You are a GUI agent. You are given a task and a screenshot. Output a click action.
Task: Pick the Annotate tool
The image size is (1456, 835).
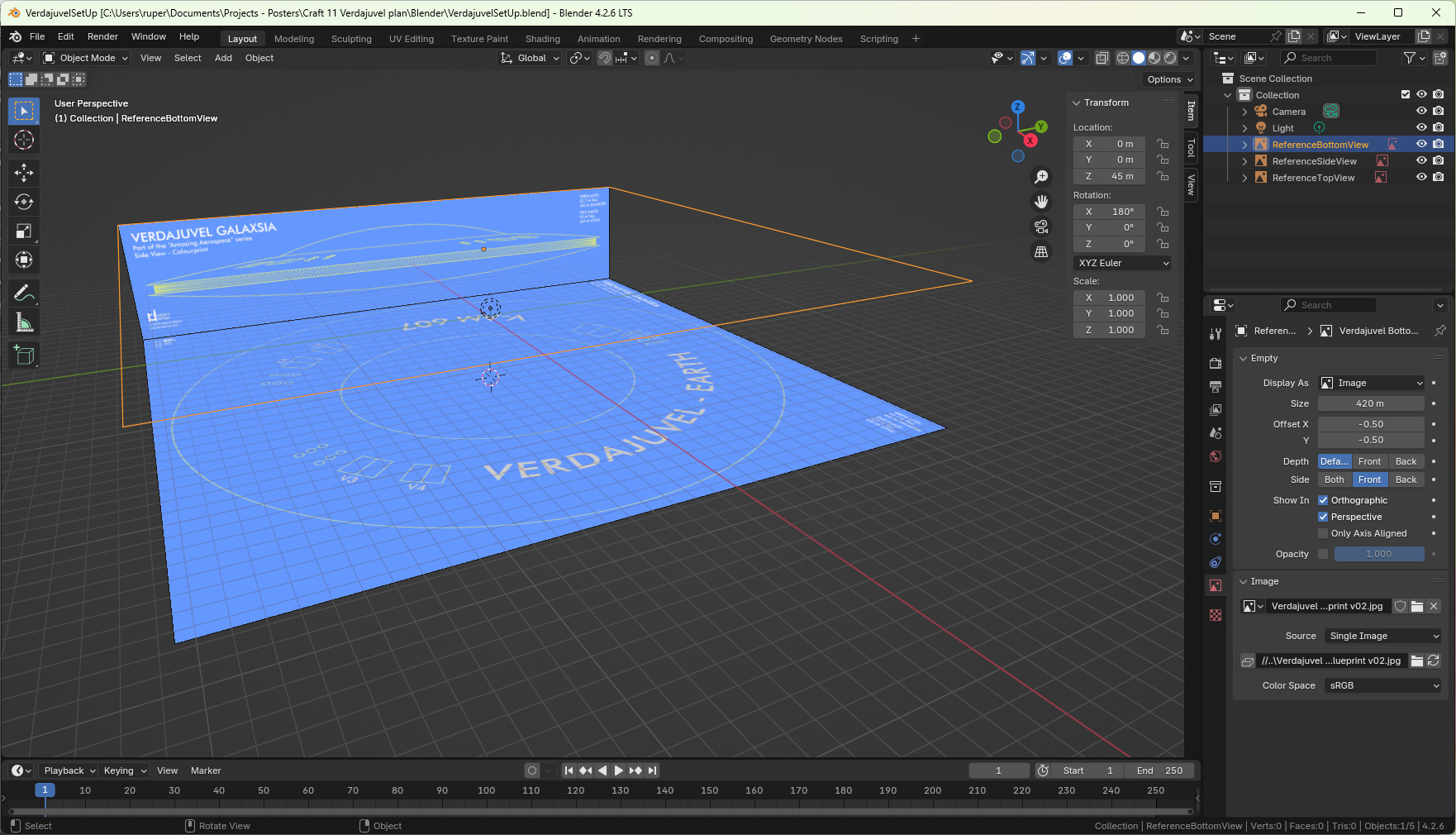[x=24, y=293]
